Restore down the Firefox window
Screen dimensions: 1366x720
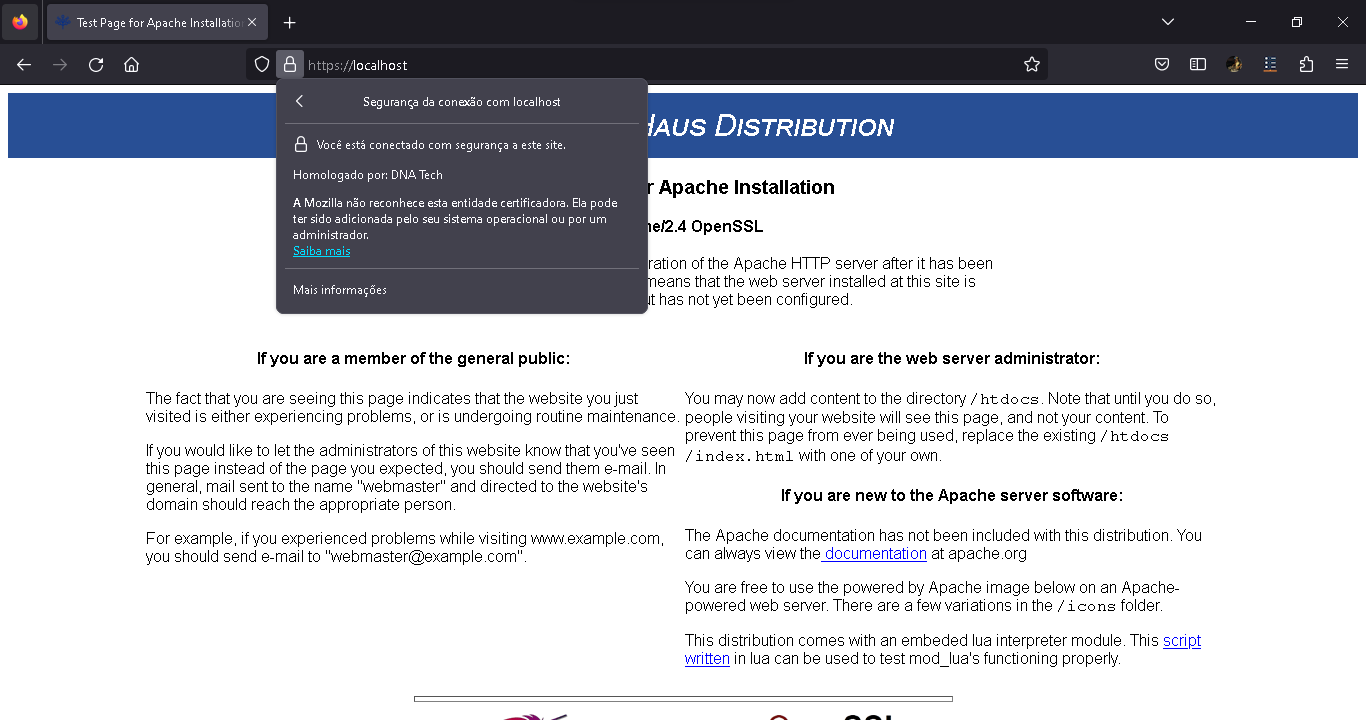(x=1297, y=22)
